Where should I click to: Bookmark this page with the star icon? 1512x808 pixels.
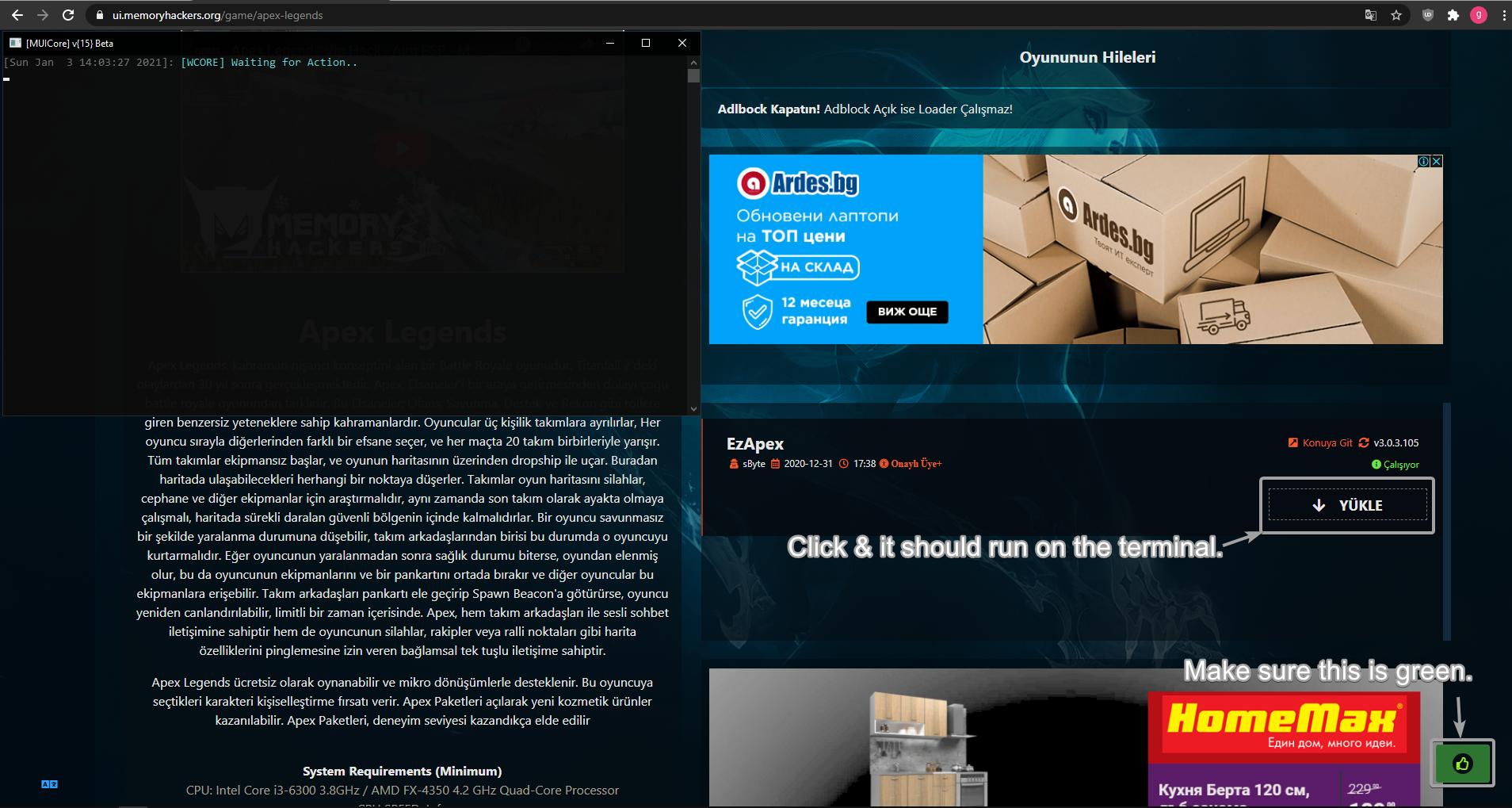pyautogui.click(x=1396, y=15)
